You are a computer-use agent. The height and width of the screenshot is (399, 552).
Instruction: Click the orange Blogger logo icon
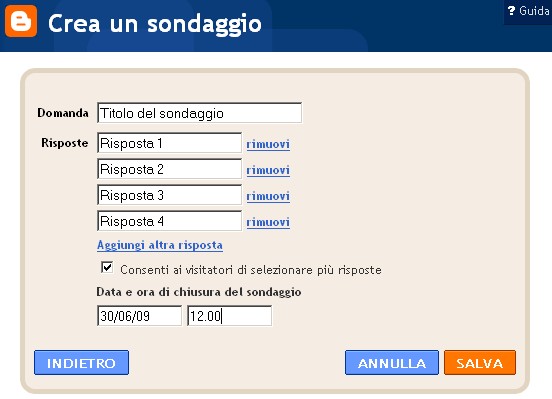(21, 21)
